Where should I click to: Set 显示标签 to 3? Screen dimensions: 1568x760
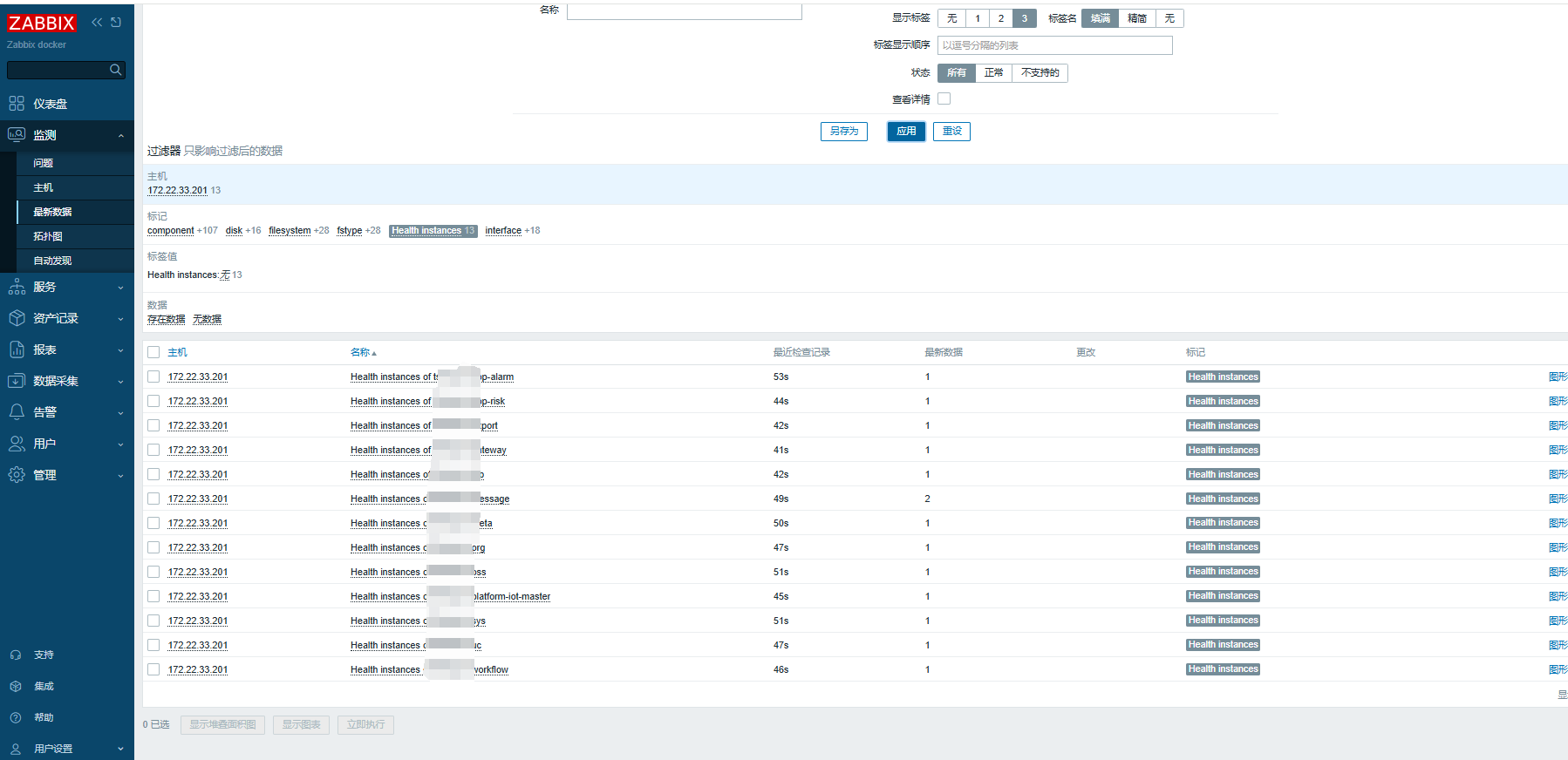click(x=1025, y=18)
